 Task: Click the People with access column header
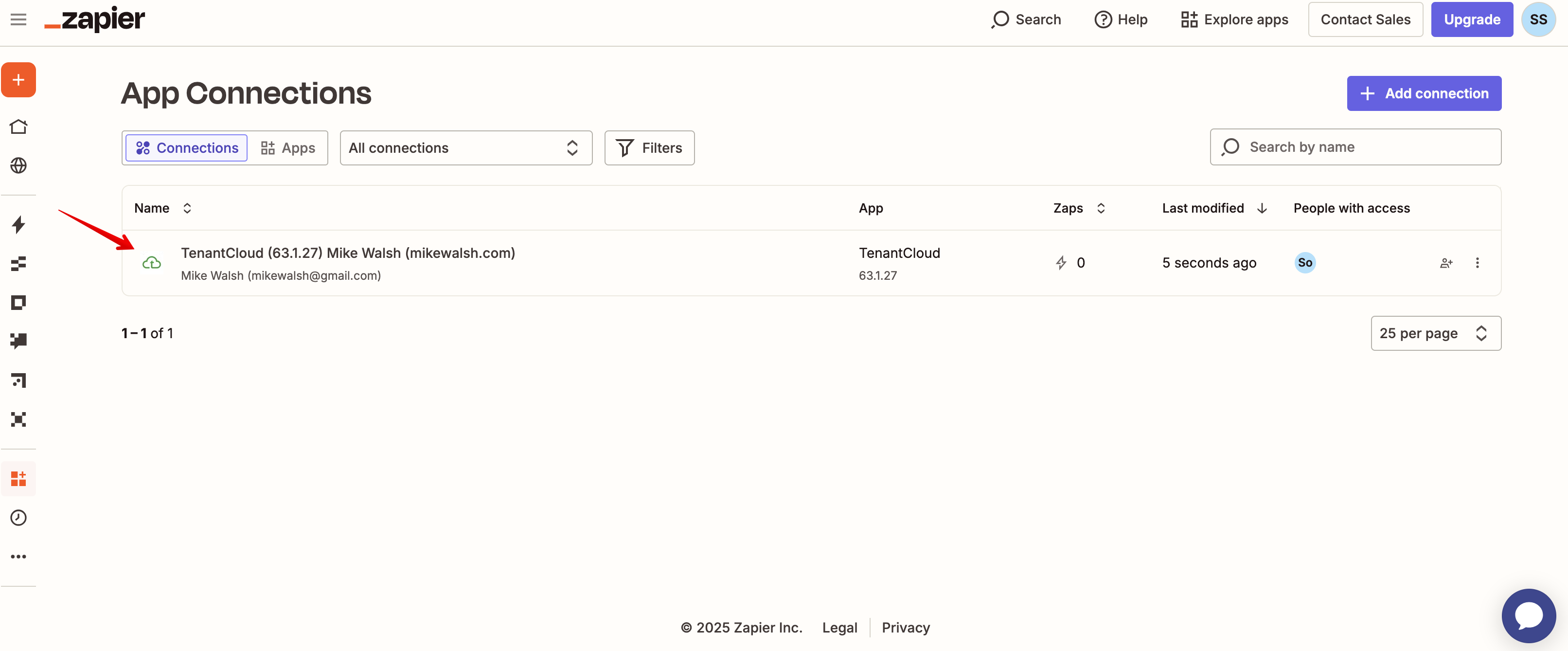pyautogui.click(x=1351, y=208)
